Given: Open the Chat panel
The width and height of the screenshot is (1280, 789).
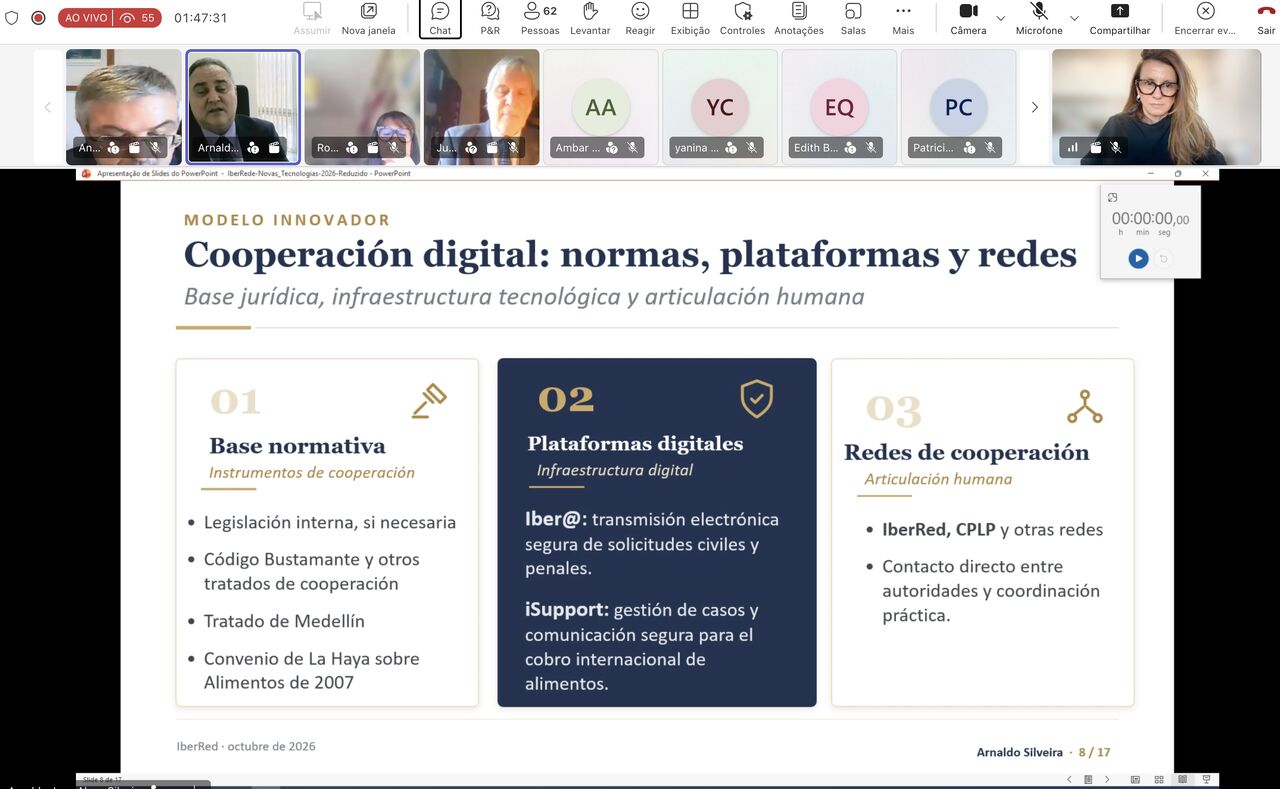Looking at the screenshot, I should (x=440, y=18).
